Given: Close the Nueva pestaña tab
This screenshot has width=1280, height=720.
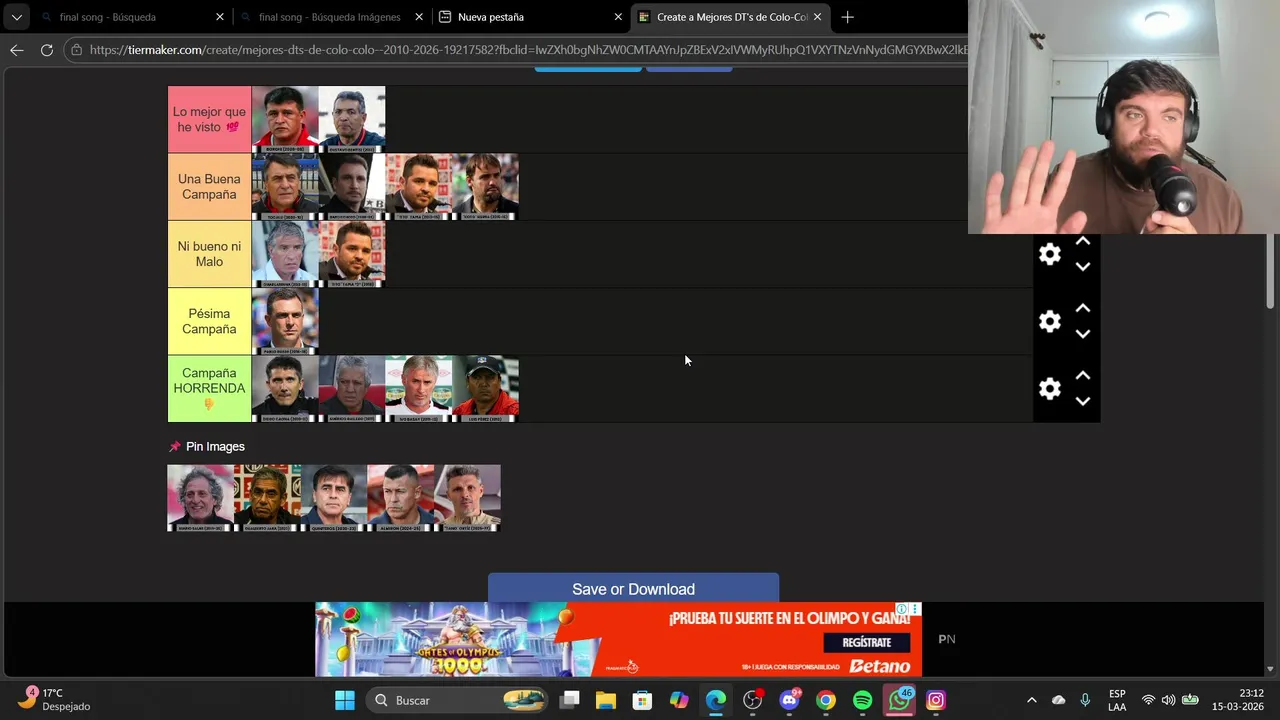Looking at the screenshot, I should click(x=618, y=17).
